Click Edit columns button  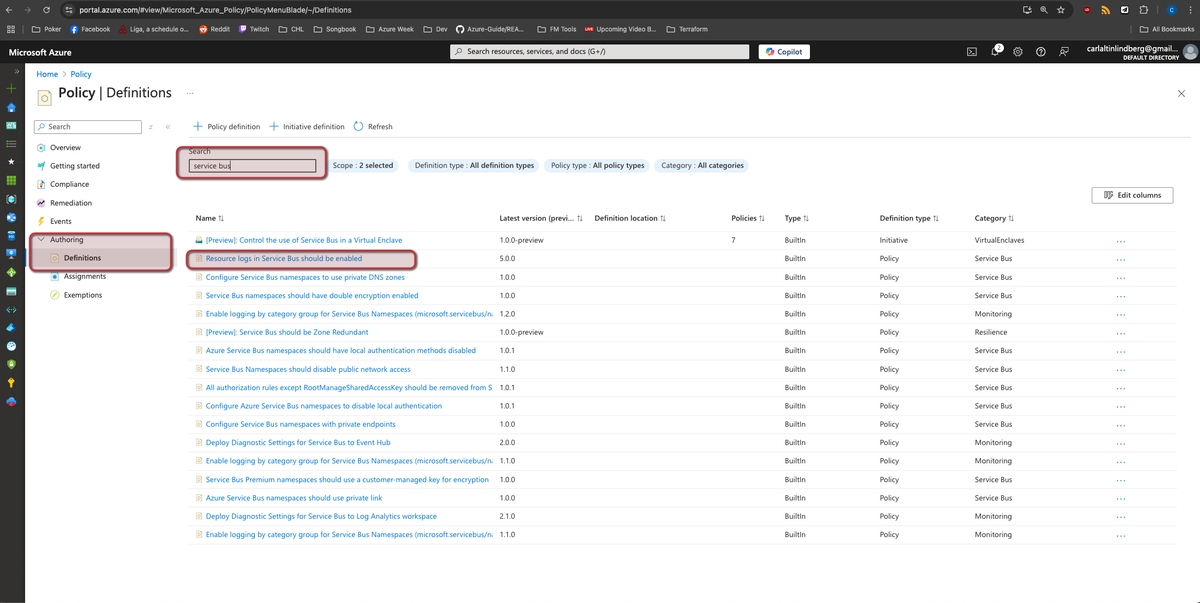click(x=1132, y=195)
